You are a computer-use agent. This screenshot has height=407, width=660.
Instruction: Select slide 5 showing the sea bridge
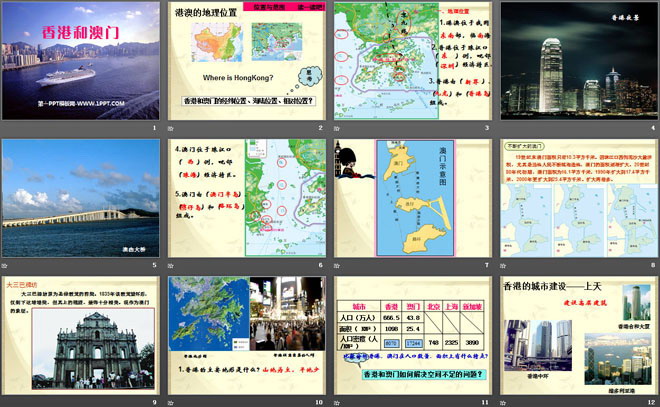[81, 198]
